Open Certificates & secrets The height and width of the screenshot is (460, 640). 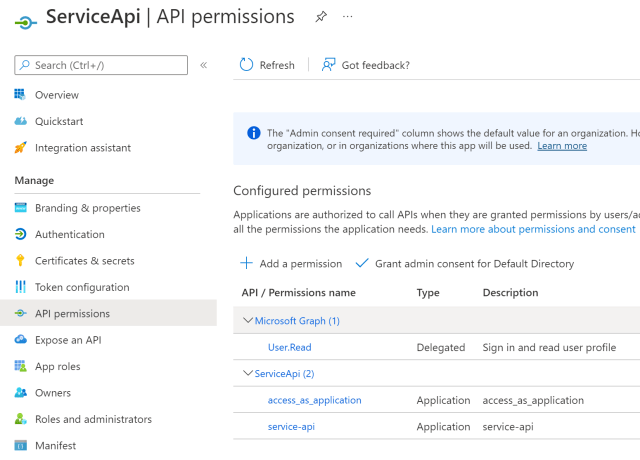pyautogui.click(x=84, y=261)
